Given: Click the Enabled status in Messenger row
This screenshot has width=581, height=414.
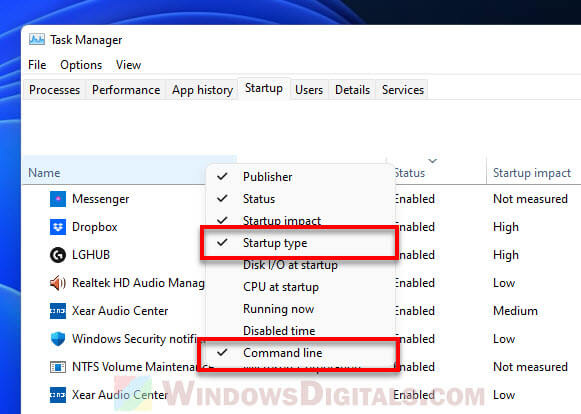Looking at the screenshot, I should [x=414, y=199].
